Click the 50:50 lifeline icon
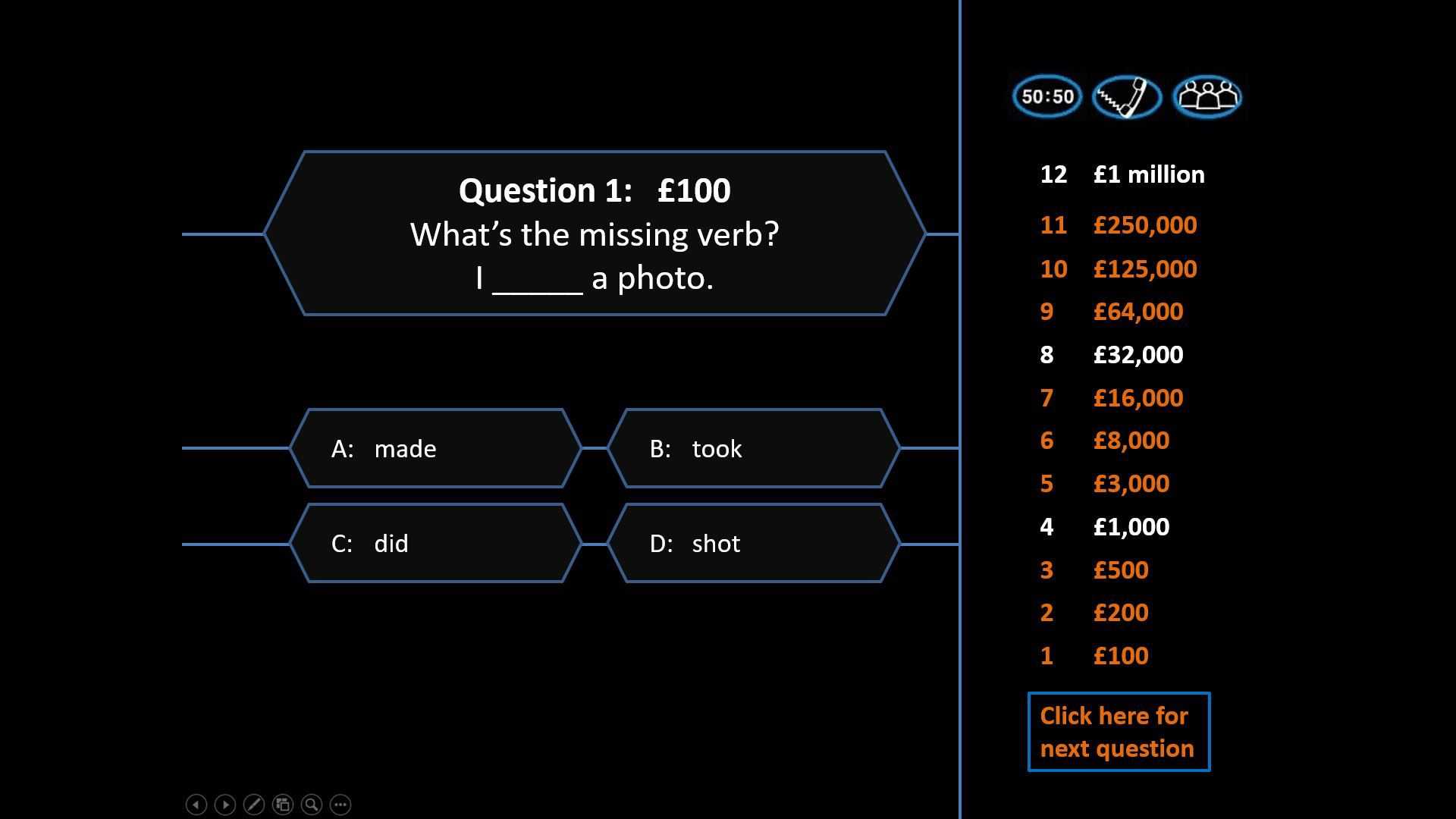1456x819 pixels. click(x=1048, y=96)
